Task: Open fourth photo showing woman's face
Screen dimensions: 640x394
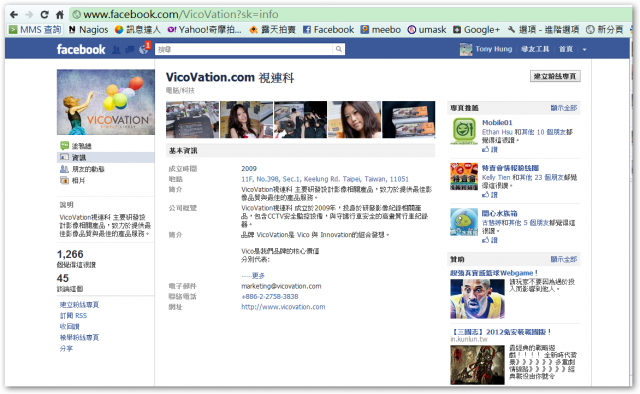Action: click(x=355, y=120)
